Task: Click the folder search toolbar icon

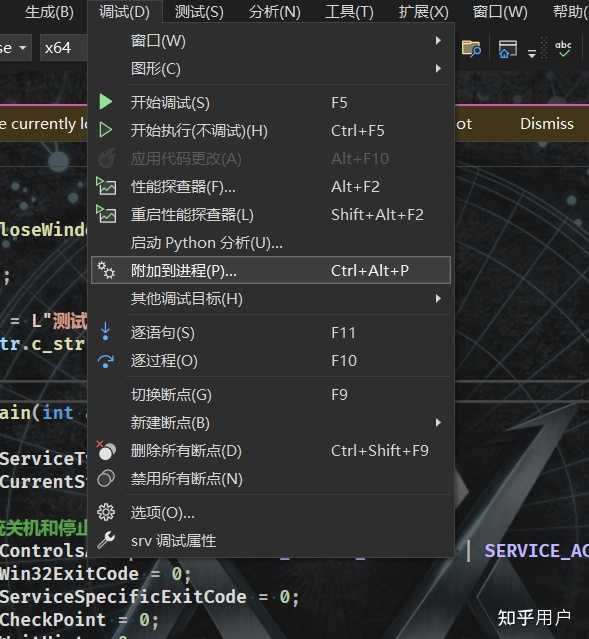Action: click(471, 49)
